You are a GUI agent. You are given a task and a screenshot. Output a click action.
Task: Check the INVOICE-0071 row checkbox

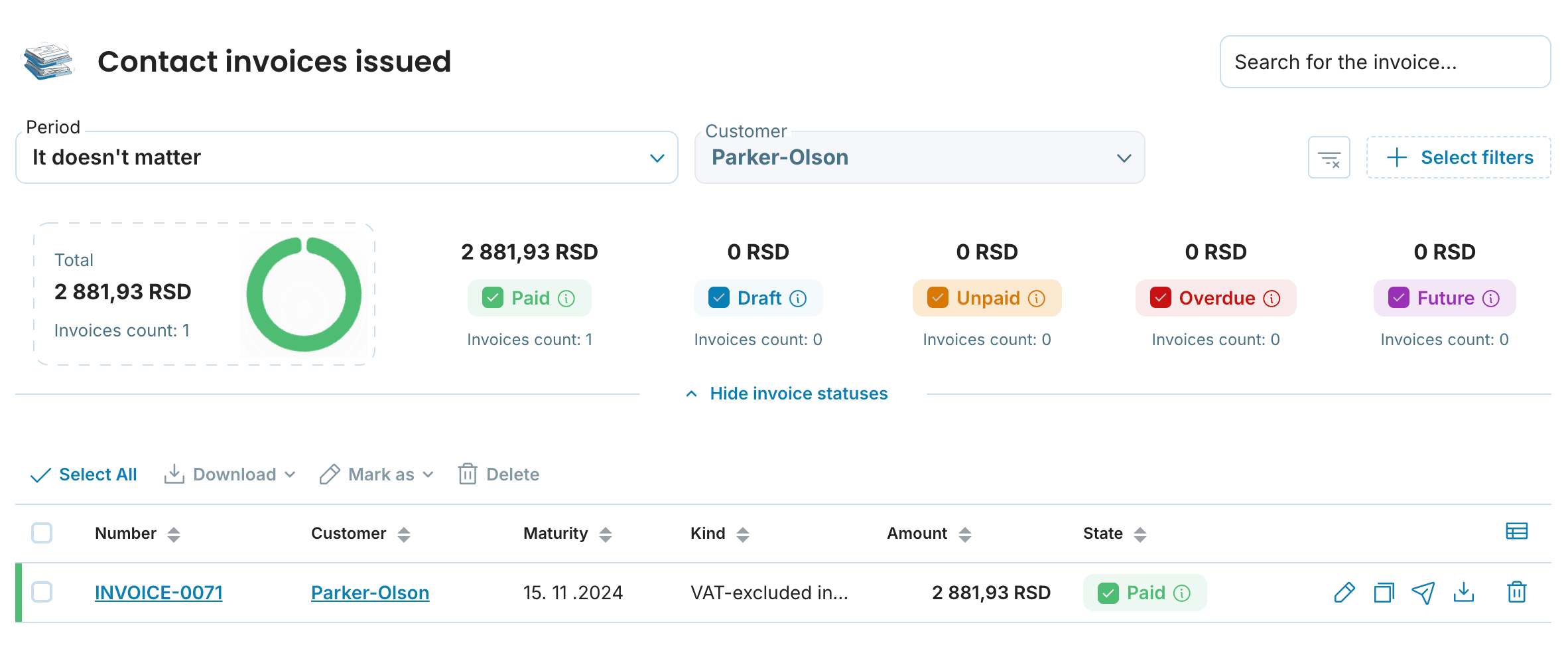click(42, 592)
